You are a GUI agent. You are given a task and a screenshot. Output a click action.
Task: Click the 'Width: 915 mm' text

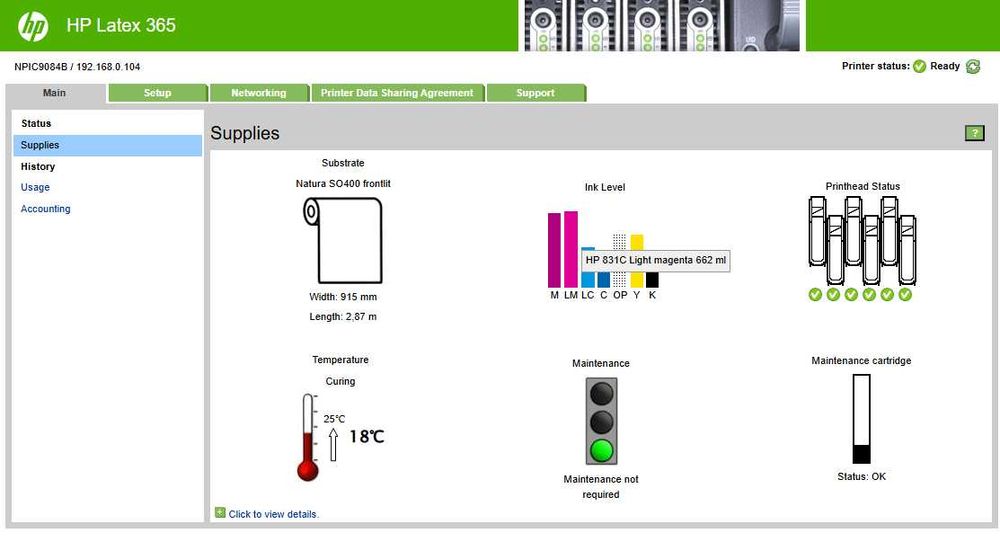343,297
